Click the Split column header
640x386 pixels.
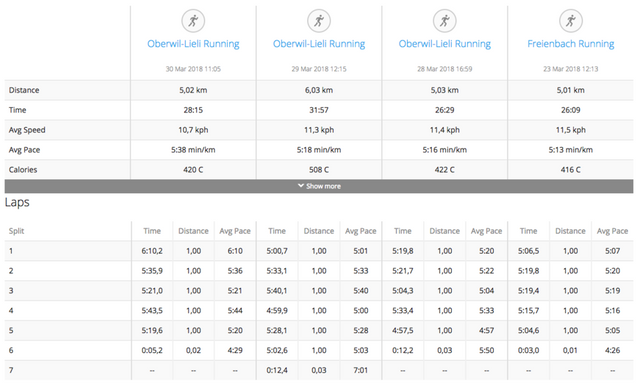[x=16, y=231]
